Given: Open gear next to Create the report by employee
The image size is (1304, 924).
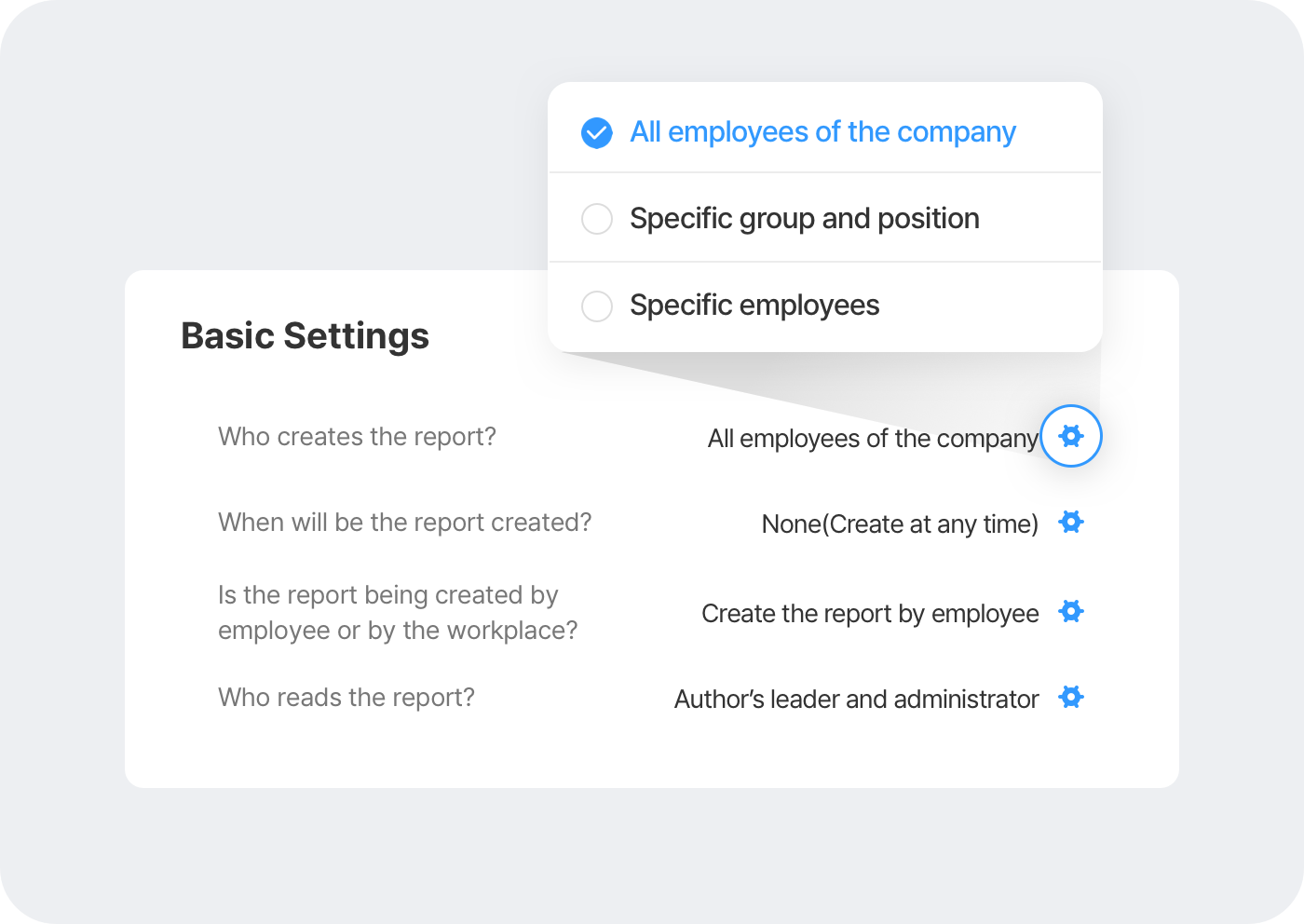Looking at the screenshot, I should point(1071,611).
